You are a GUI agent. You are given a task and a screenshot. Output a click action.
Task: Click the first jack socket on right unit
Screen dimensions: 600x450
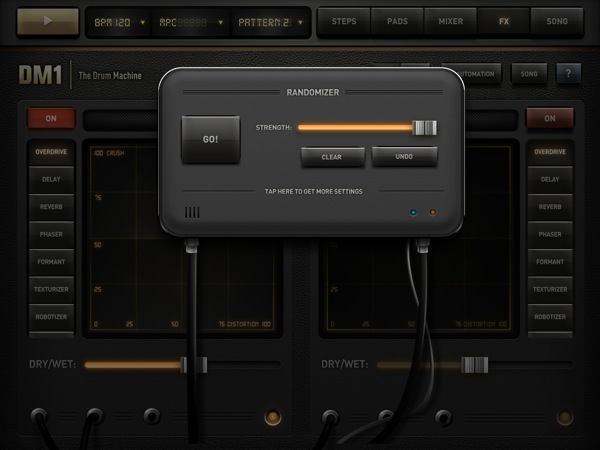(330, 417)
